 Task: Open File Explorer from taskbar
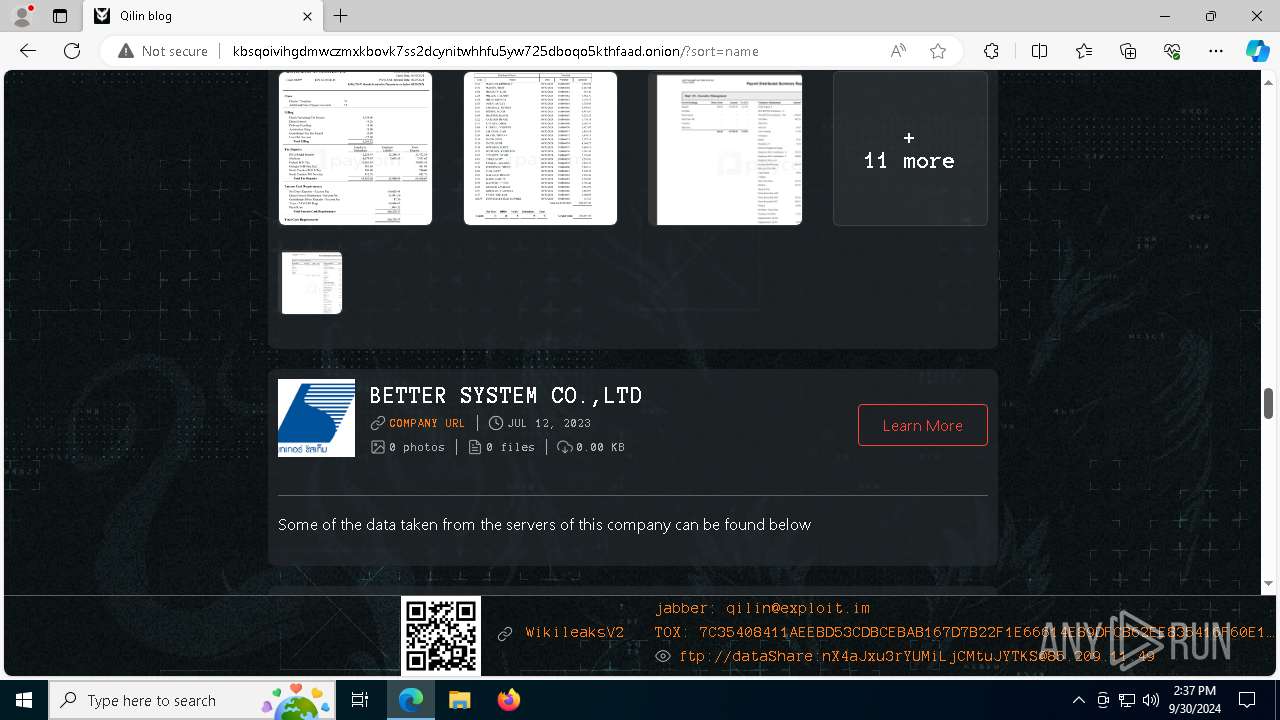[x=459, y=700]
